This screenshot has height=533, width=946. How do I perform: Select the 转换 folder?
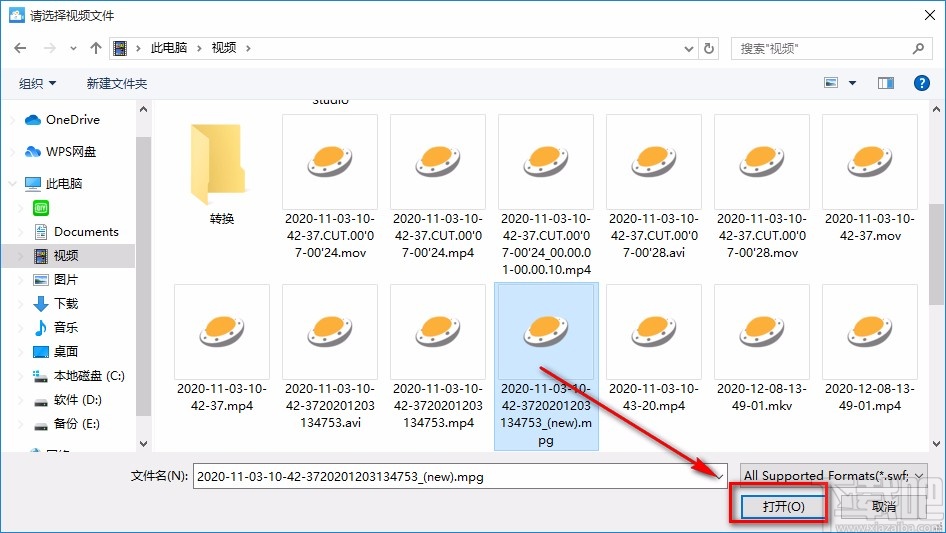pyautogui.click(x=221, y=169)
